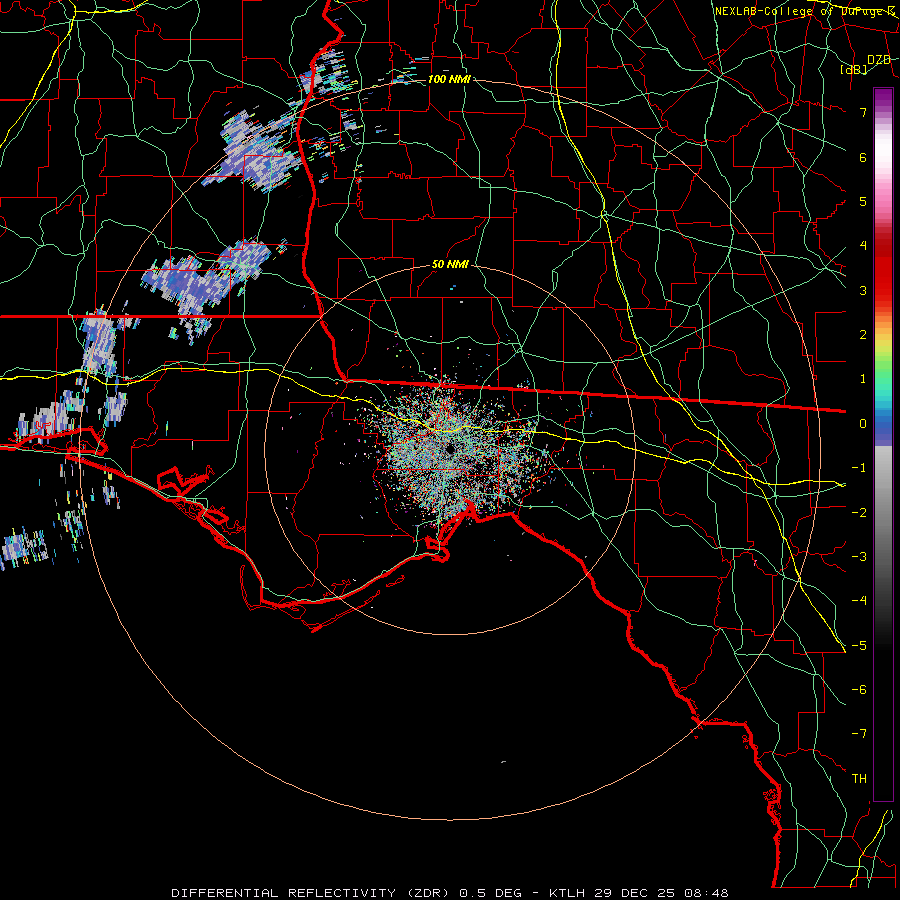Click the "TH" threshold label on the scale
900x900 pixels.
(859, 778)
